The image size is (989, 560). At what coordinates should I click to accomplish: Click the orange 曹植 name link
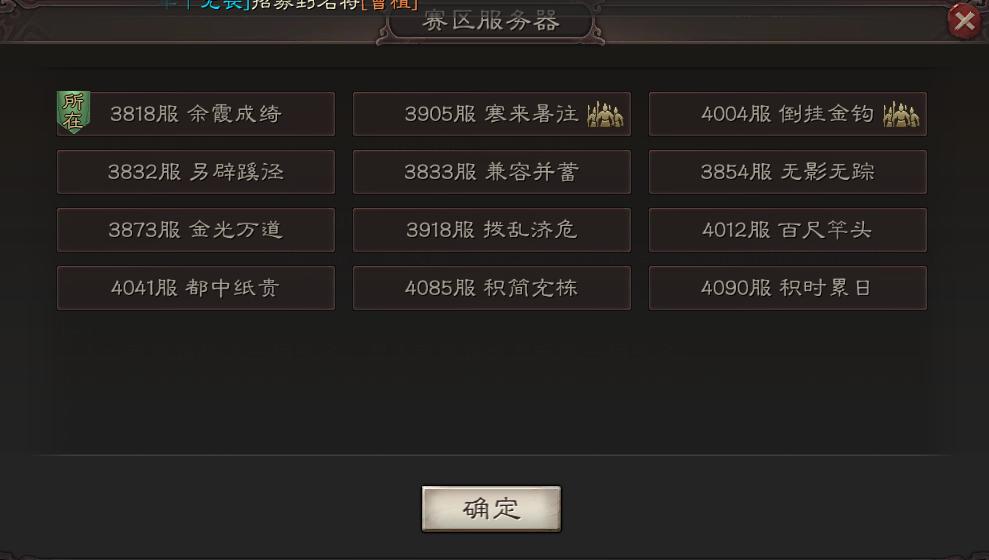[390, 4]
